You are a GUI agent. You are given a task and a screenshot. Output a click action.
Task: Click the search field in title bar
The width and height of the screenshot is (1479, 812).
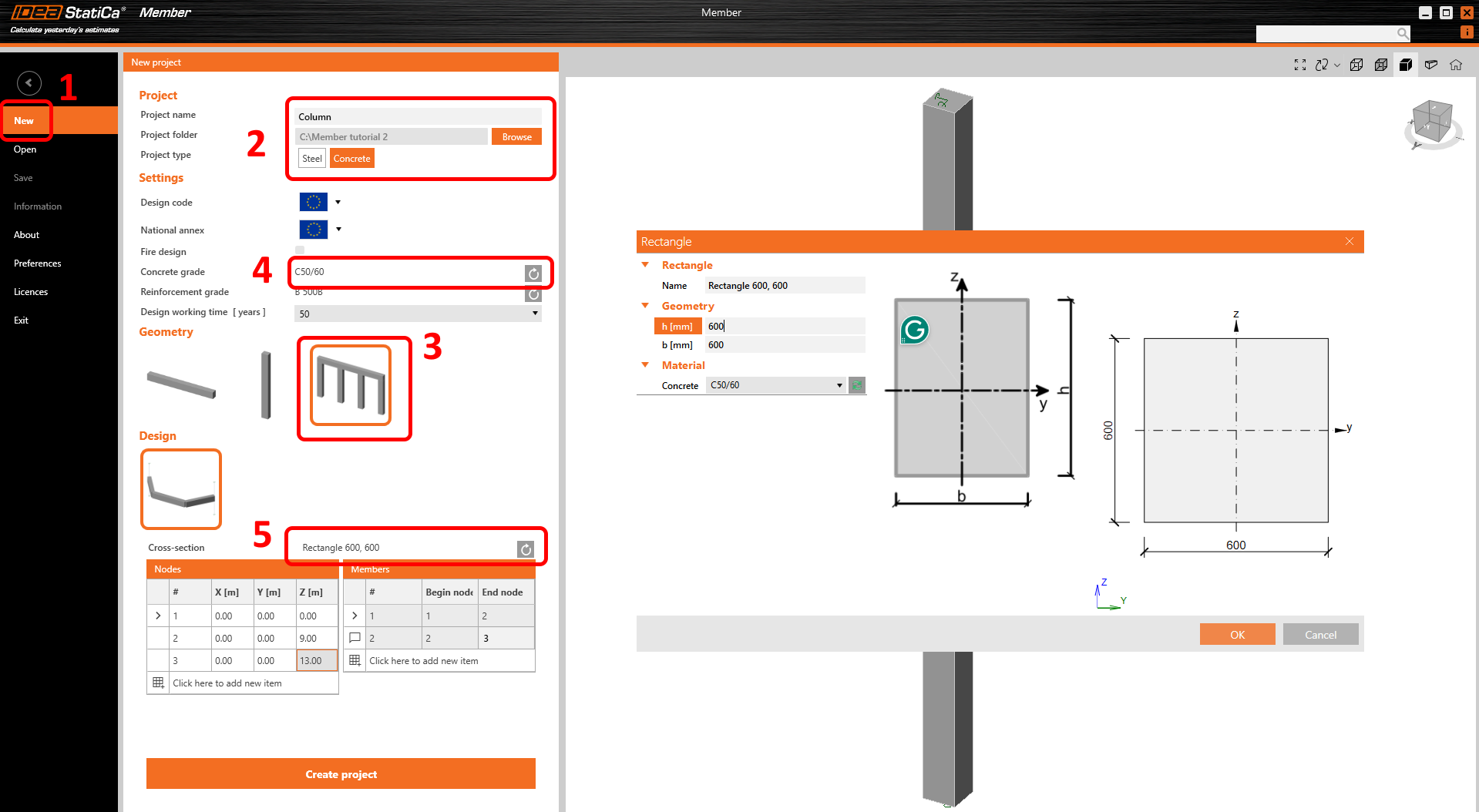[x=1326, y=34]
